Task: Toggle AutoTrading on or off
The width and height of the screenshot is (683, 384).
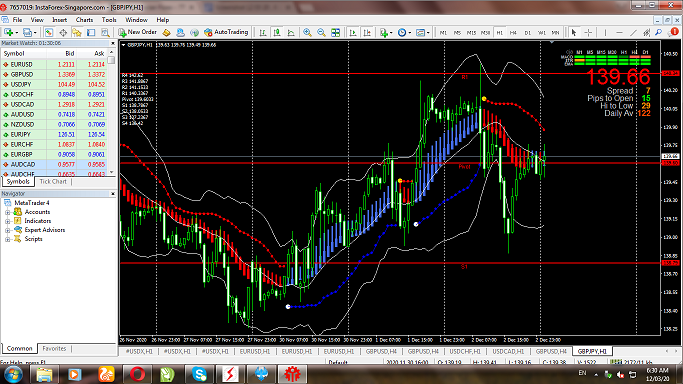Action: pyautogui.click(x=226, y=32)
